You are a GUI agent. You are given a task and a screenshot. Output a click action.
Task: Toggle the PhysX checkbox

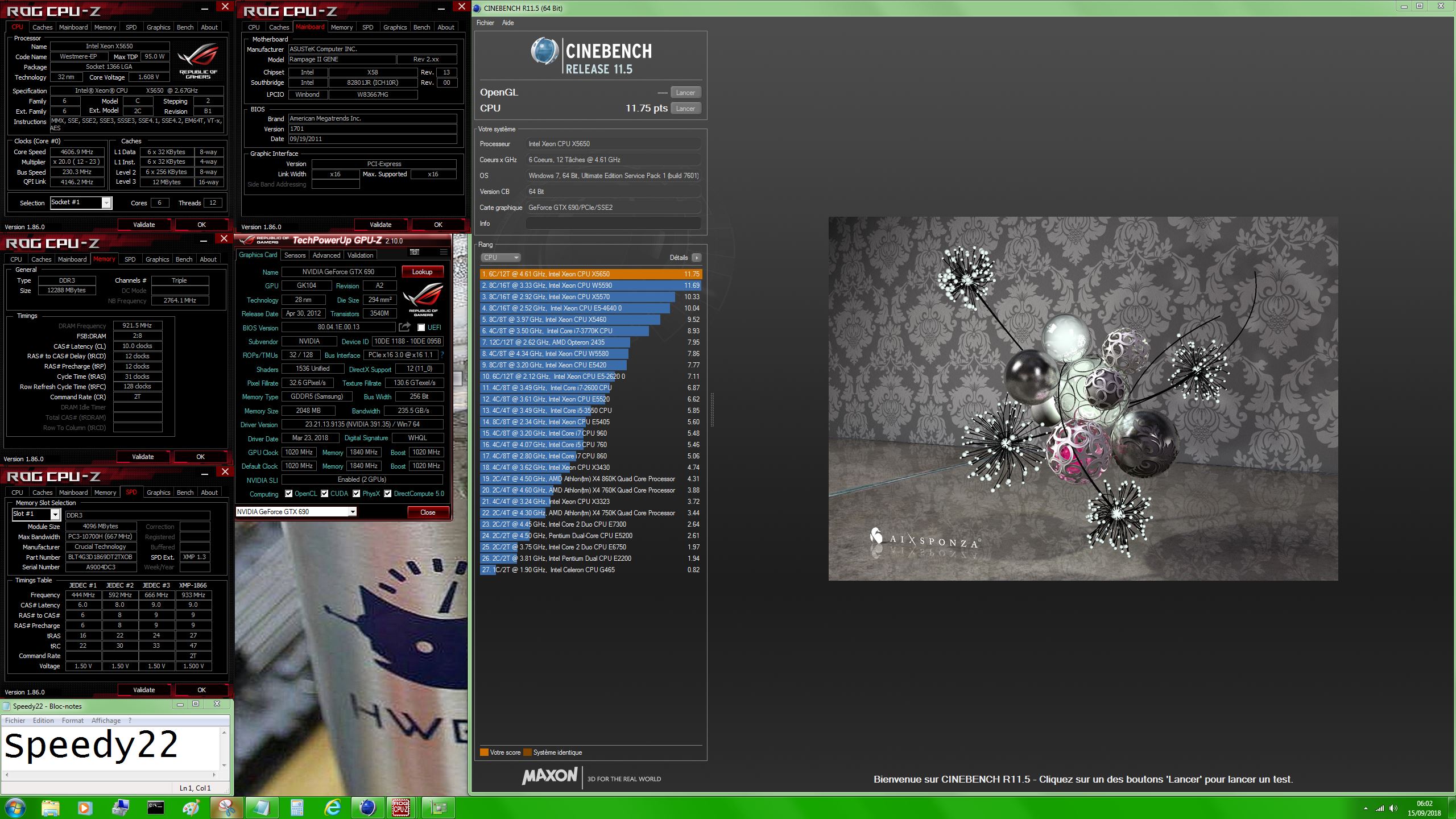[x=357, y=494]
